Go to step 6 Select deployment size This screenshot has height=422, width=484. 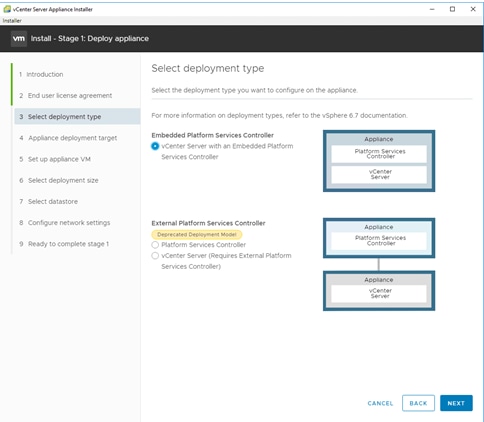(59, 180)
